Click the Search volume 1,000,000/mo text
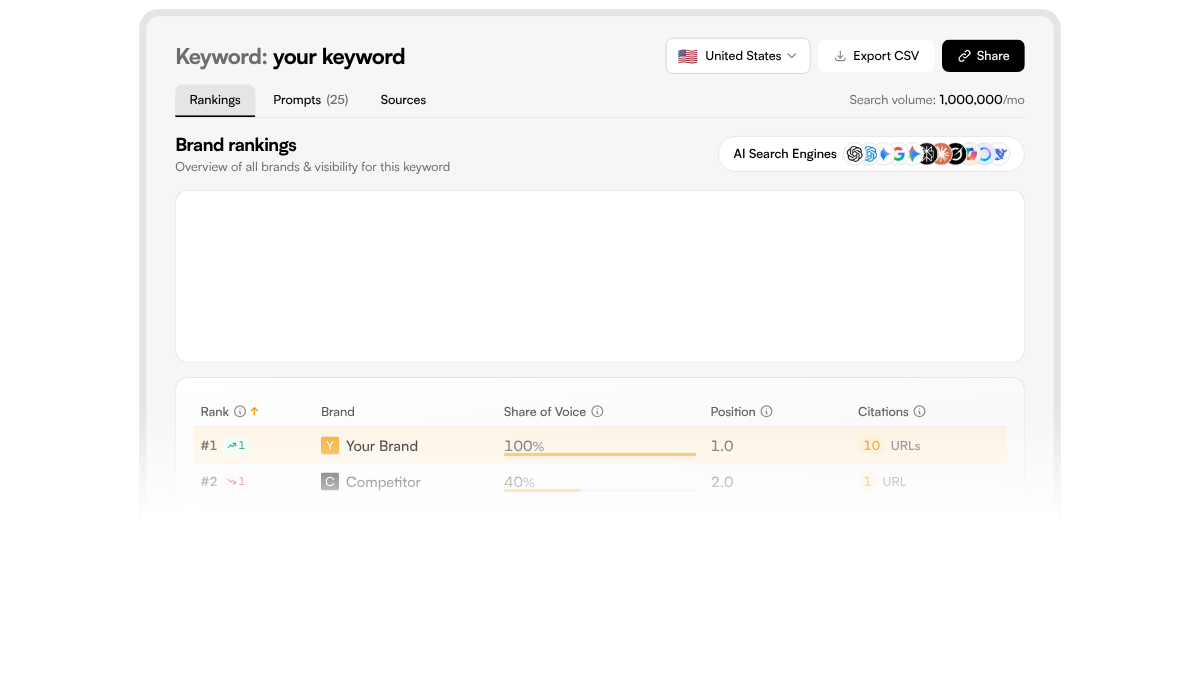The width and height of the screenshot is (1200, 675). (x=937, y=100)
